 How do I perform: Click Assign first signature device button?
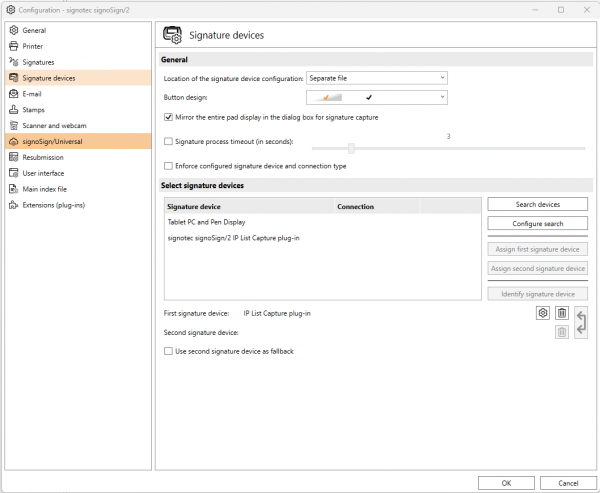coord(538,249)
